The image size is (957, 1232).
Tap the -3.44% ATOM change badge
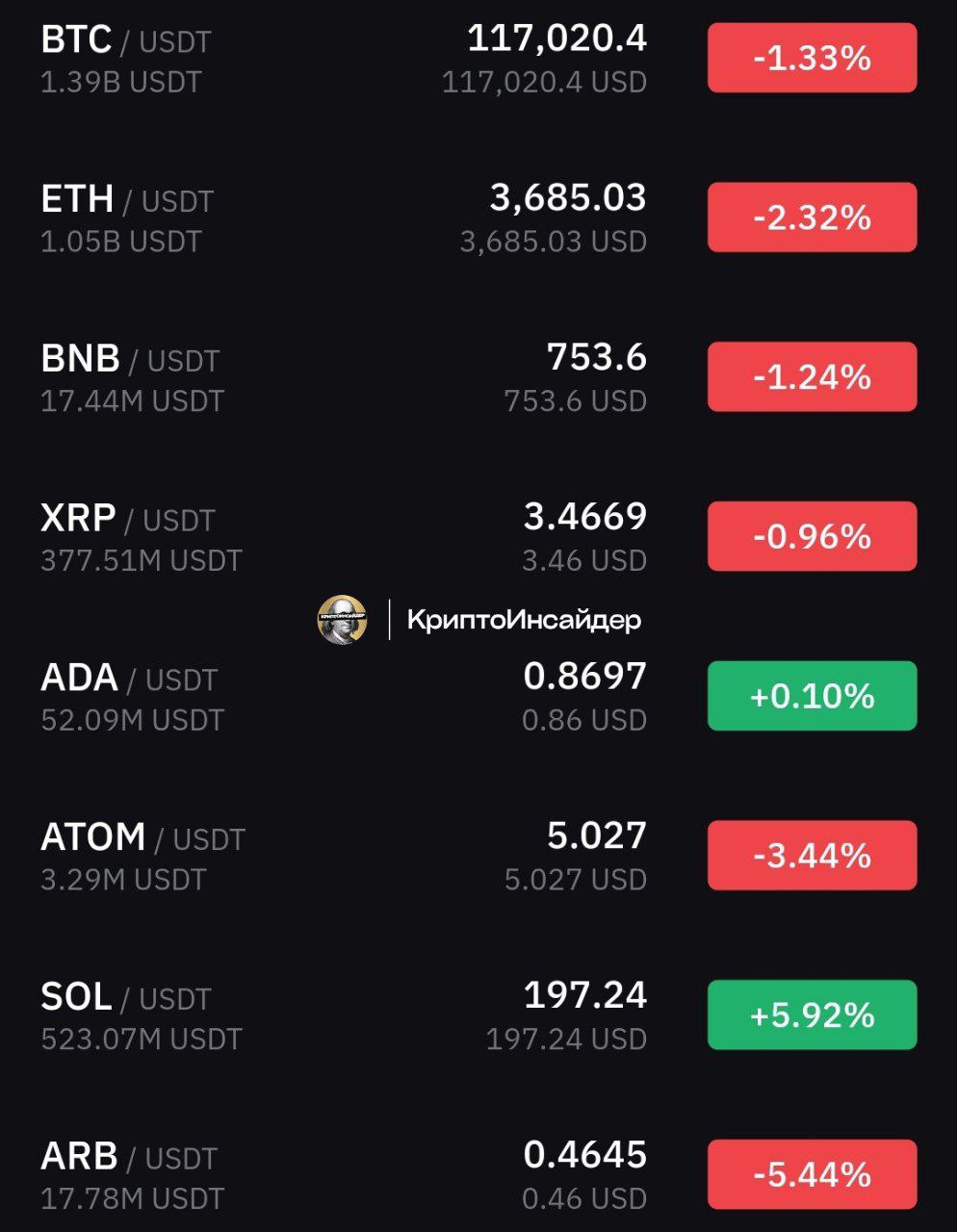tap(812, 856)
